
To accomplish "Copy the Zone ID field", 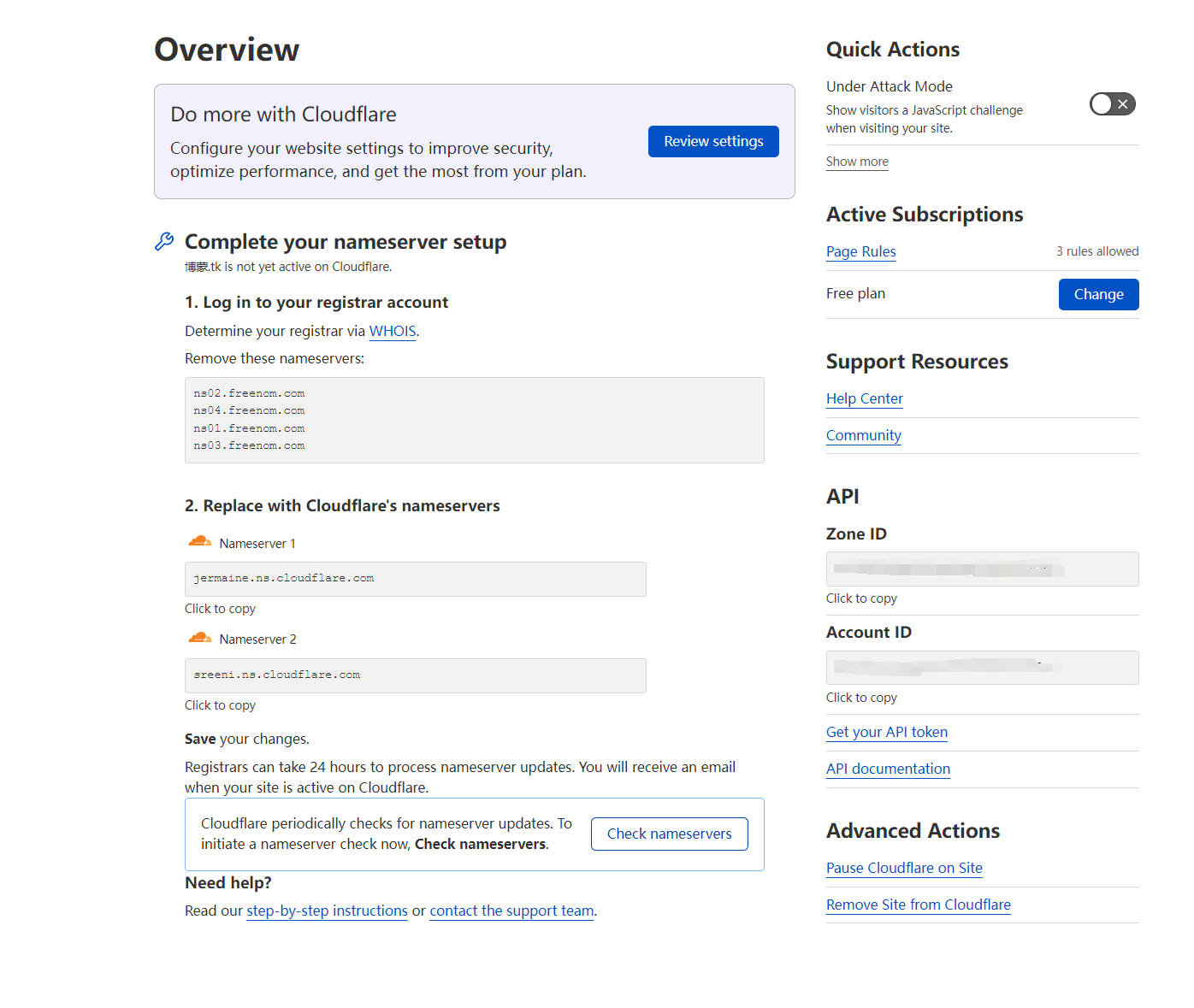I will 982,569.
